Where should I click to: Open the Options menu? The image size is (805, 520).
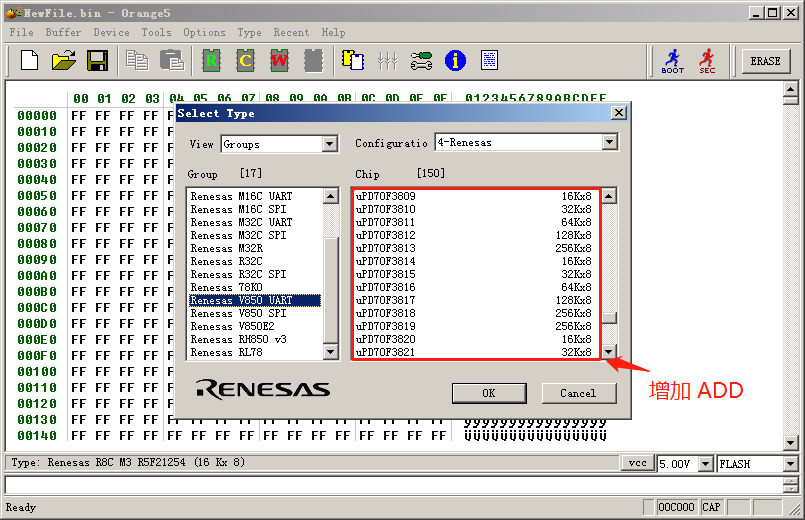click(204, 32)
